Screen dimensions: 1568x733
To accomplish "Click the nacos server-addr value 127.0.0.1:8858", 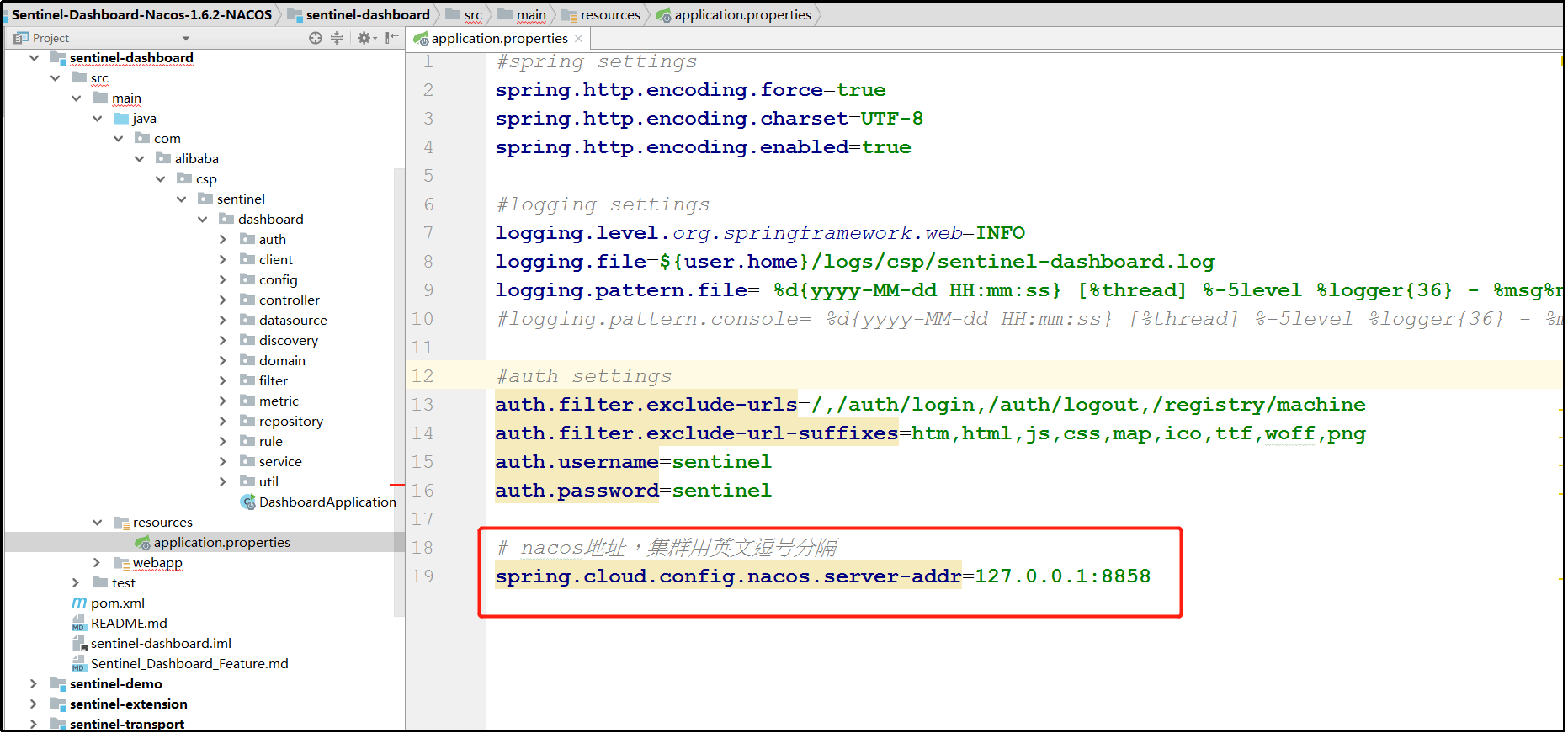I will point(1062,576).
